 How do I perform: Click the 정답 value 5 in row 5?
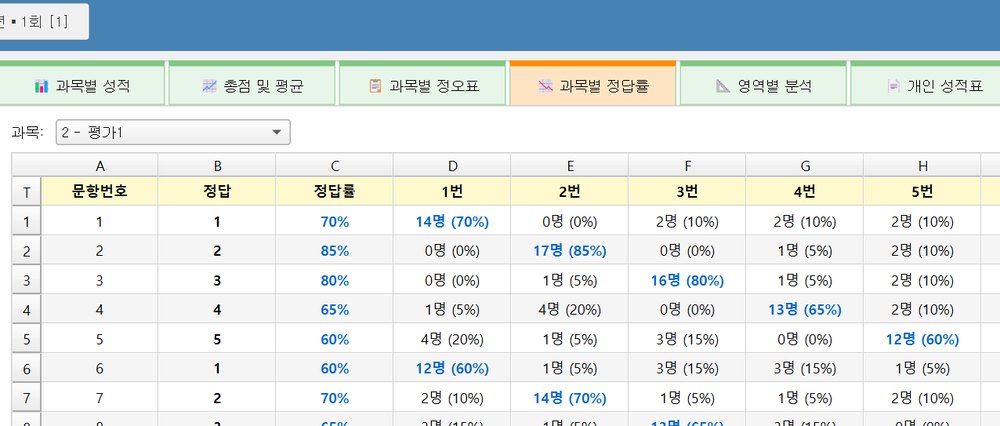coord(217,339)
